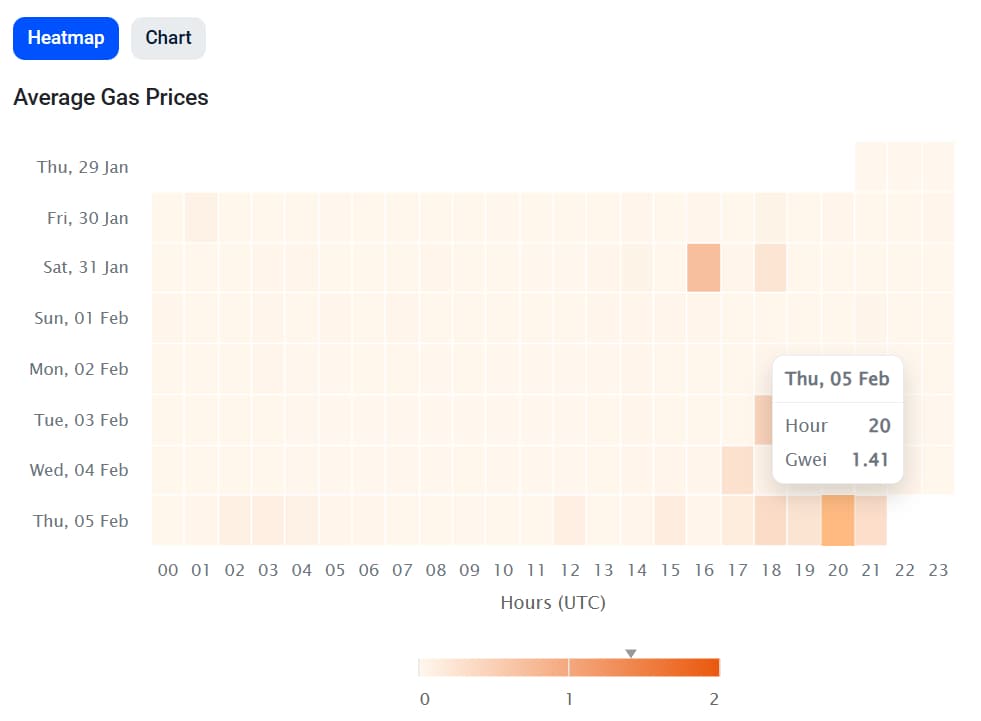Image resolution: width=981 pixels, height=721 pixels.
Task: Click the Sat 31 Jan hour 18 cell
Action: [771, 267]
